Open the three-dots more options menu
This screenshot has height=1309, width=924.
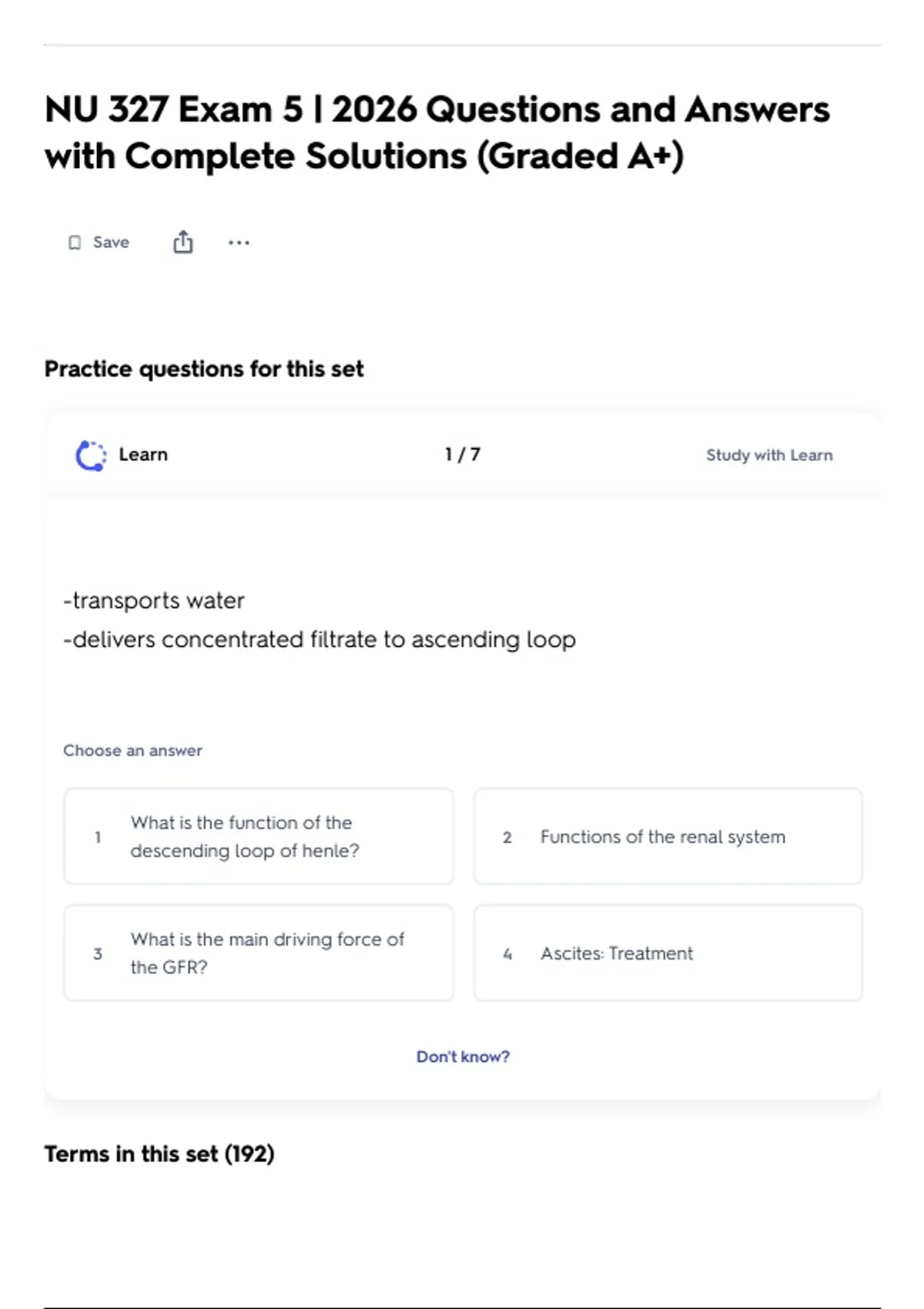(x=239, y=243)
